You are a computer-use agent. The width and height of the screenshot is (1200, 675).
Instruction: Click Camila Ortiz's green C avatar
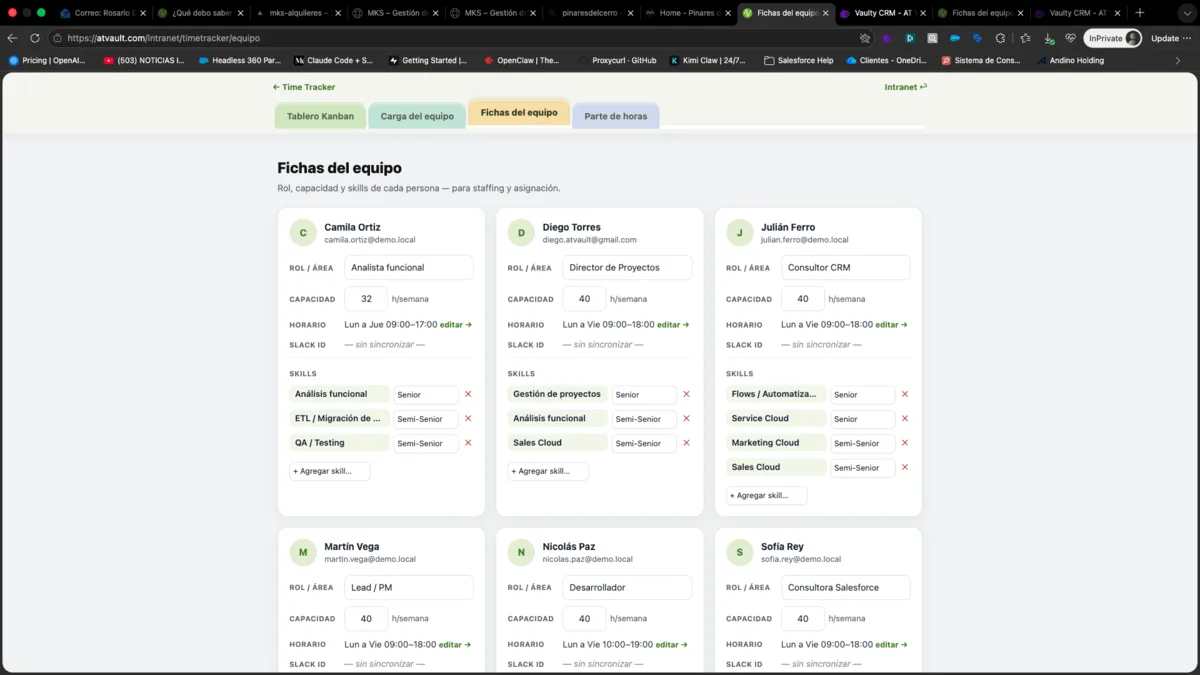pyautogui.click(x=303, y=233)
